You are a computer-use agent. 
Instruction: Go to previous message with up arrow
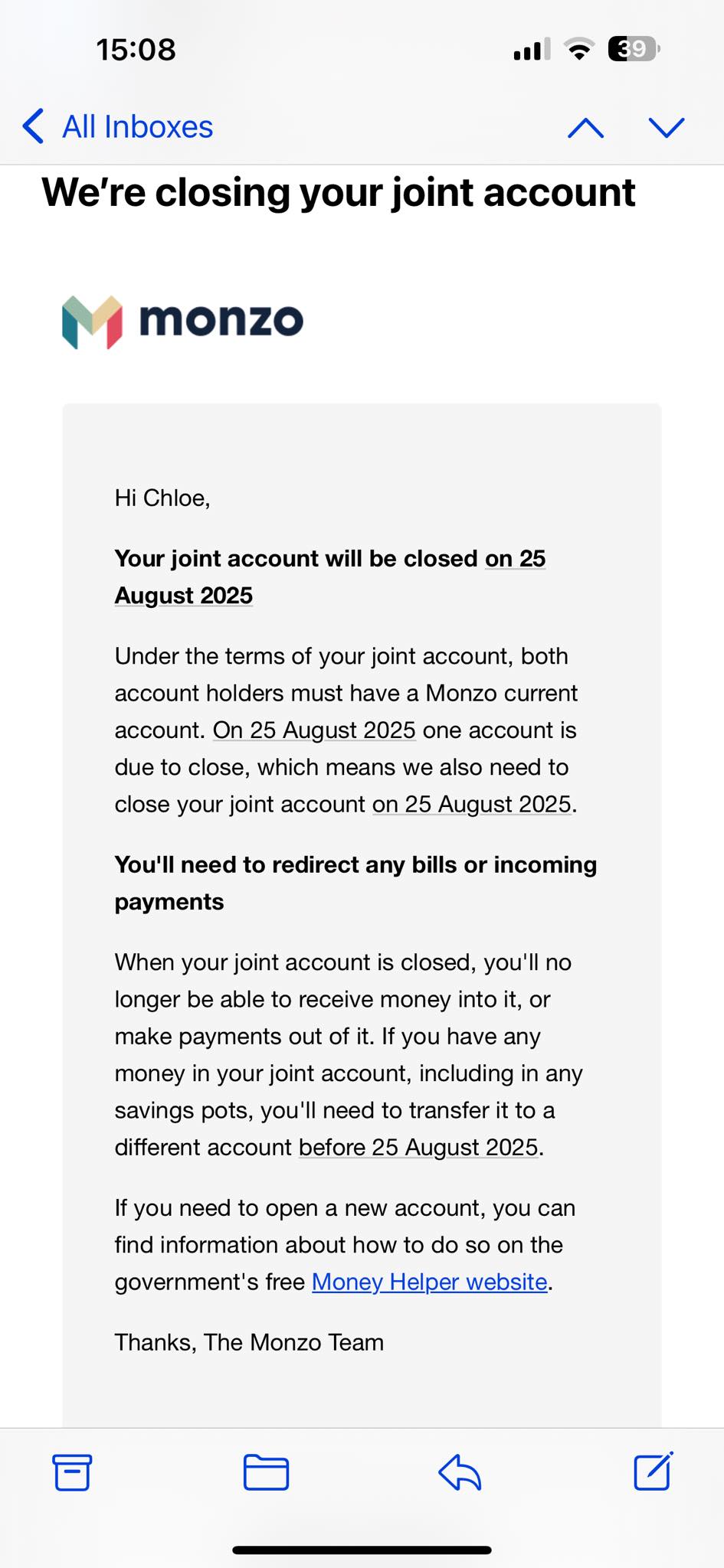(x=585, y=128)
